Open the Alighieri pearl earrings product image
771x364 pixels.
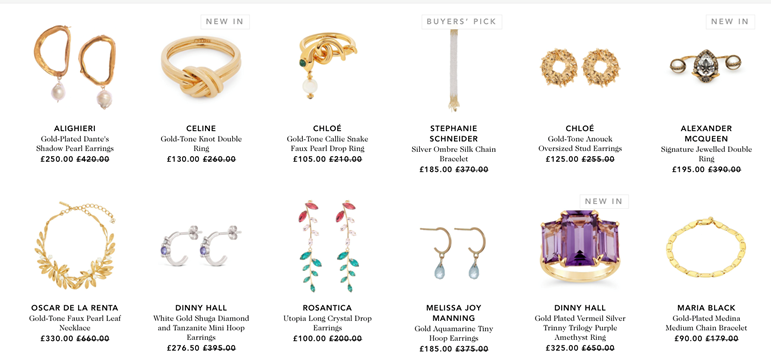pyautogui.click(x=75, y=66)
